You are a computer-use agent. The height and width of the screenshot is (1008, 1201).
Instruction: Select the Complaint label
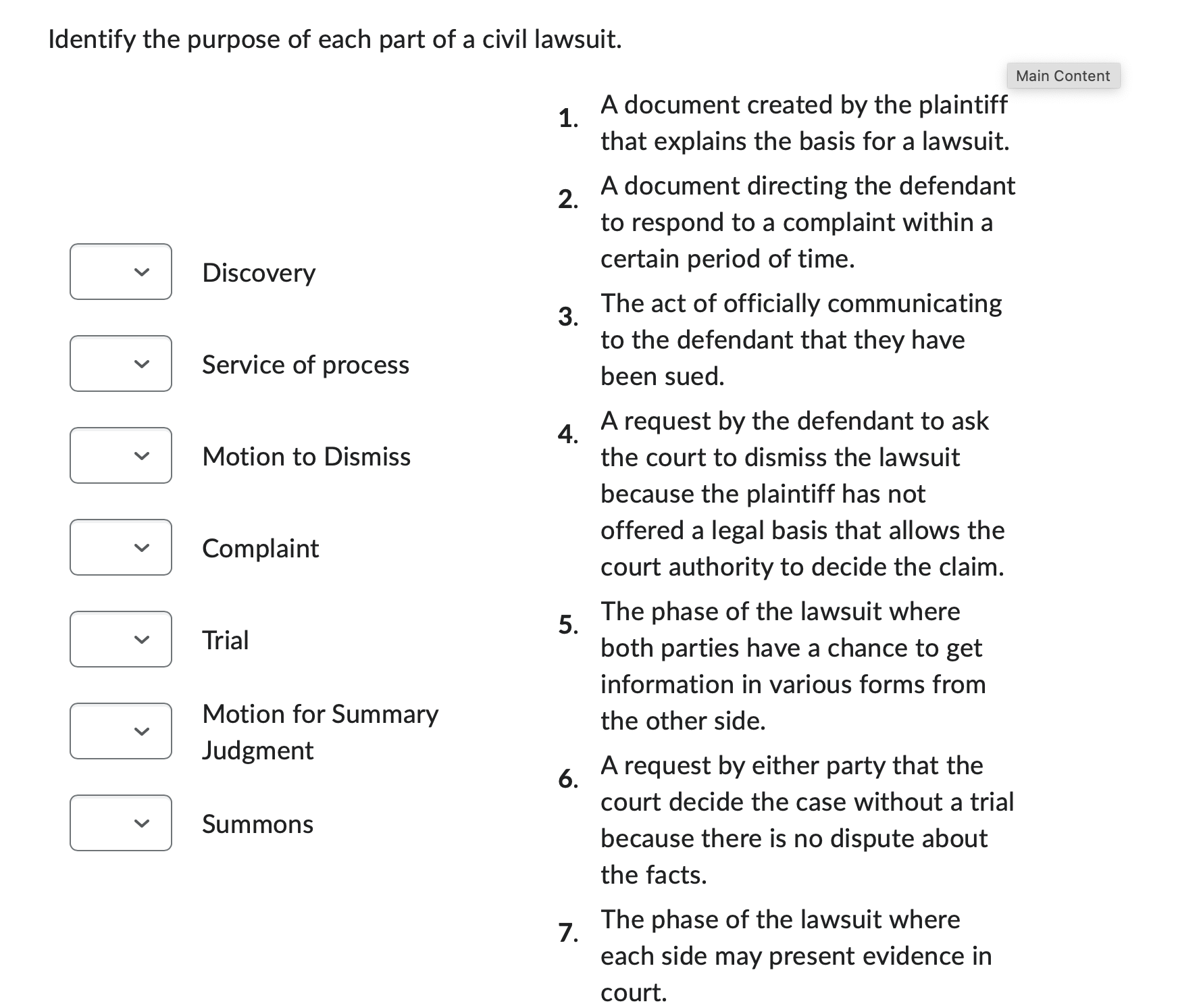pos(260,548)
